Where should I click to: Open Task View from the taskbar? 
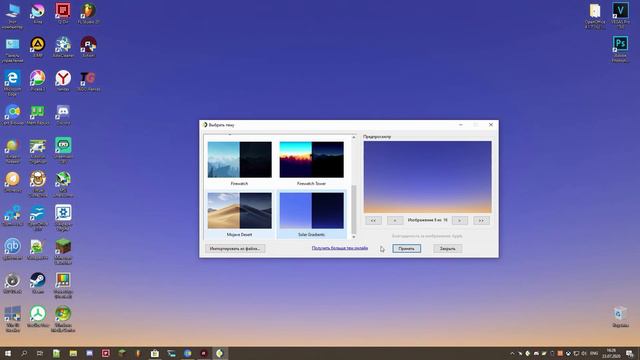tap(40, 353)
